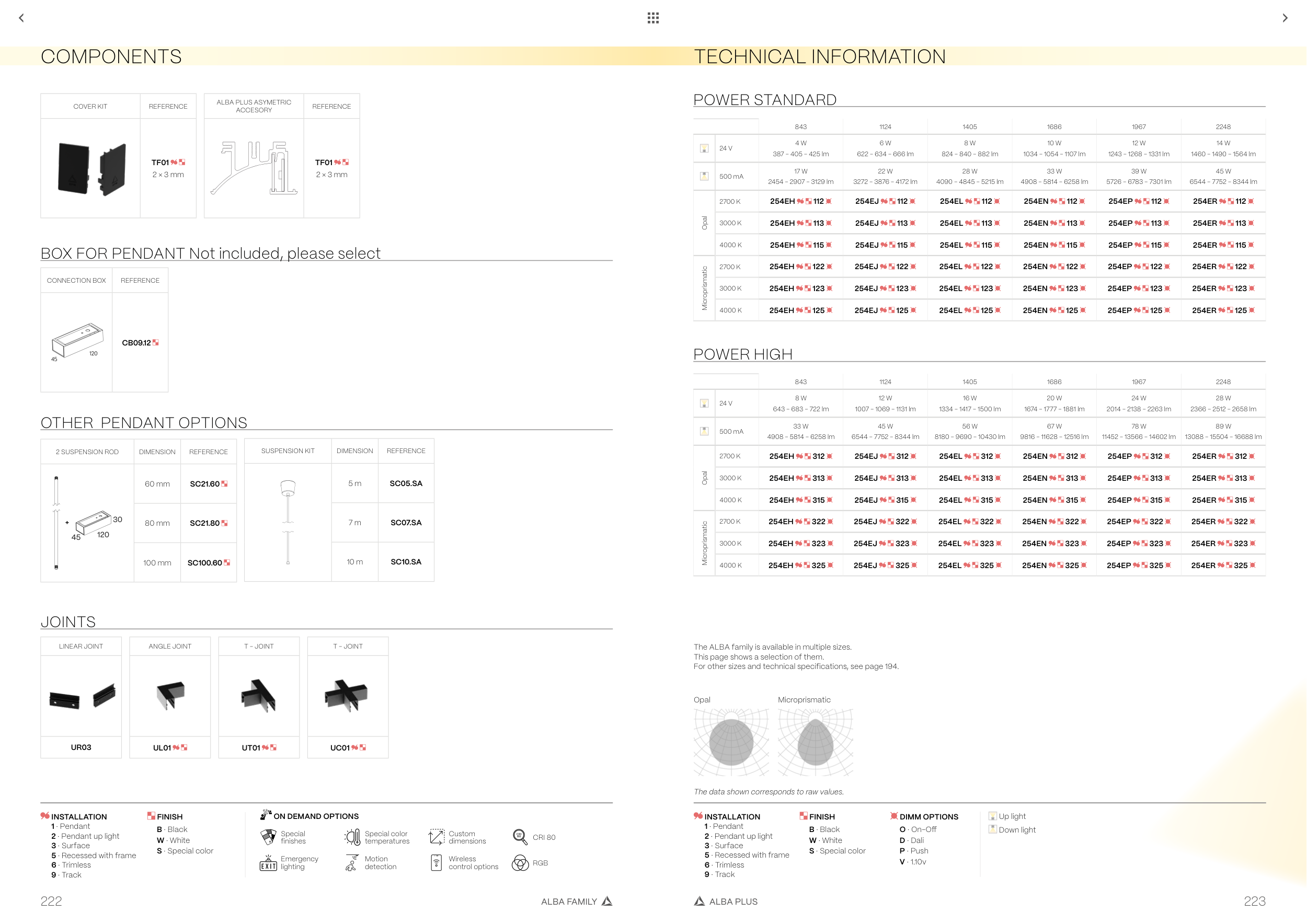The width and height of the screenshot is (1307, 924).
Task: Click the Up light legend square
Action: click(x=993, y=816)
